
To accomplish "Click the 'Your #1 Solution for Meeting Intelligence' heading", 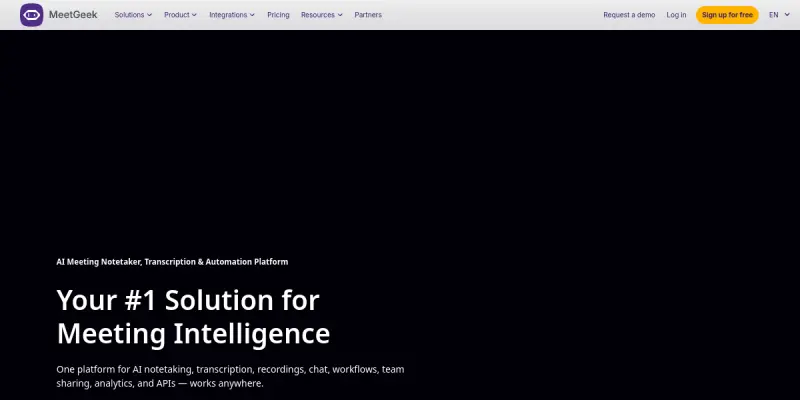I will [x=193, y=316].
